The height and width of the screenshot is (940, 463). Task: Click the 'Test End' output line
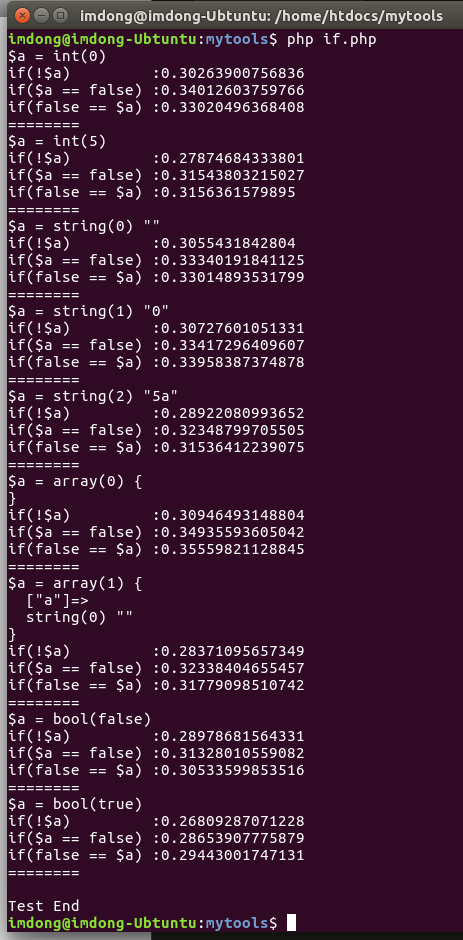(x=44, y=905)
